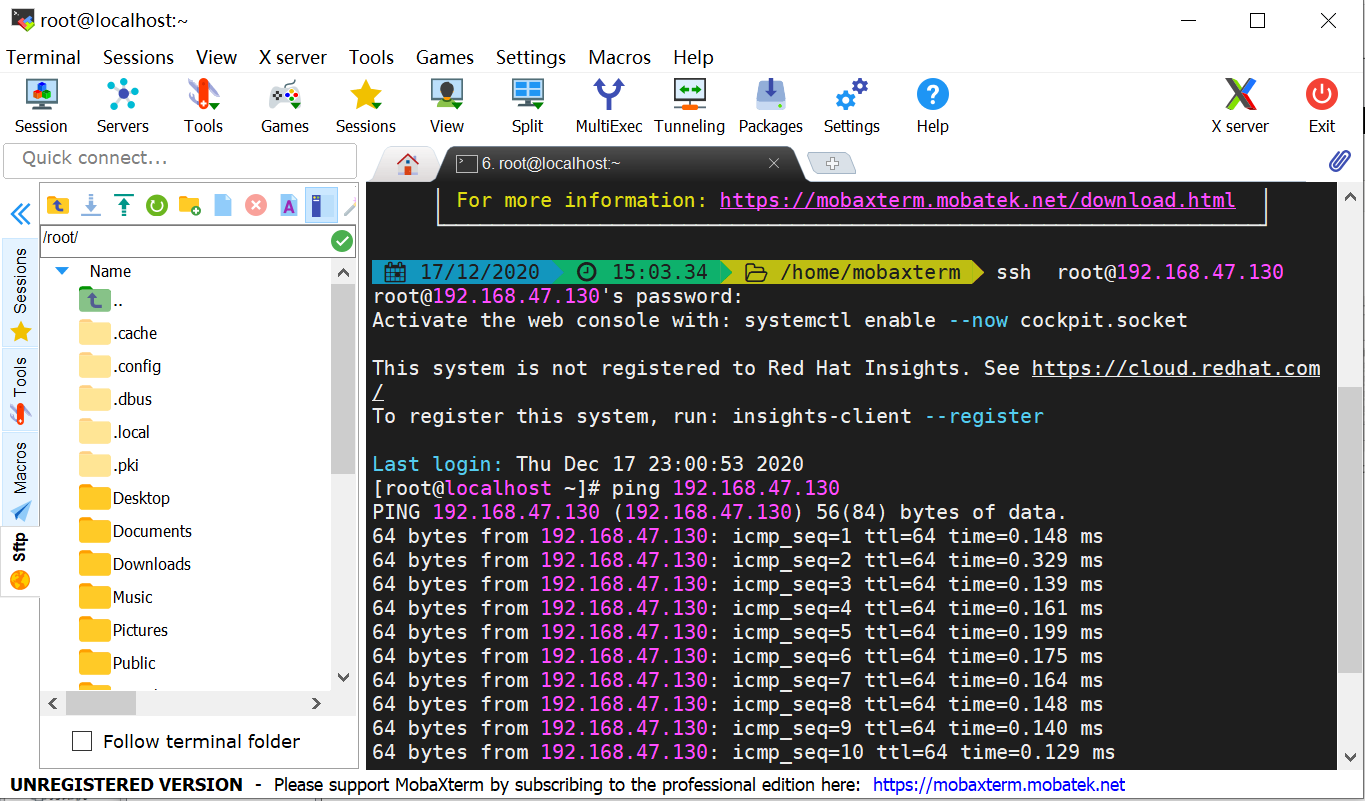
Task: Open the Tunneling tool icon
Action: (x=690, y=106)
